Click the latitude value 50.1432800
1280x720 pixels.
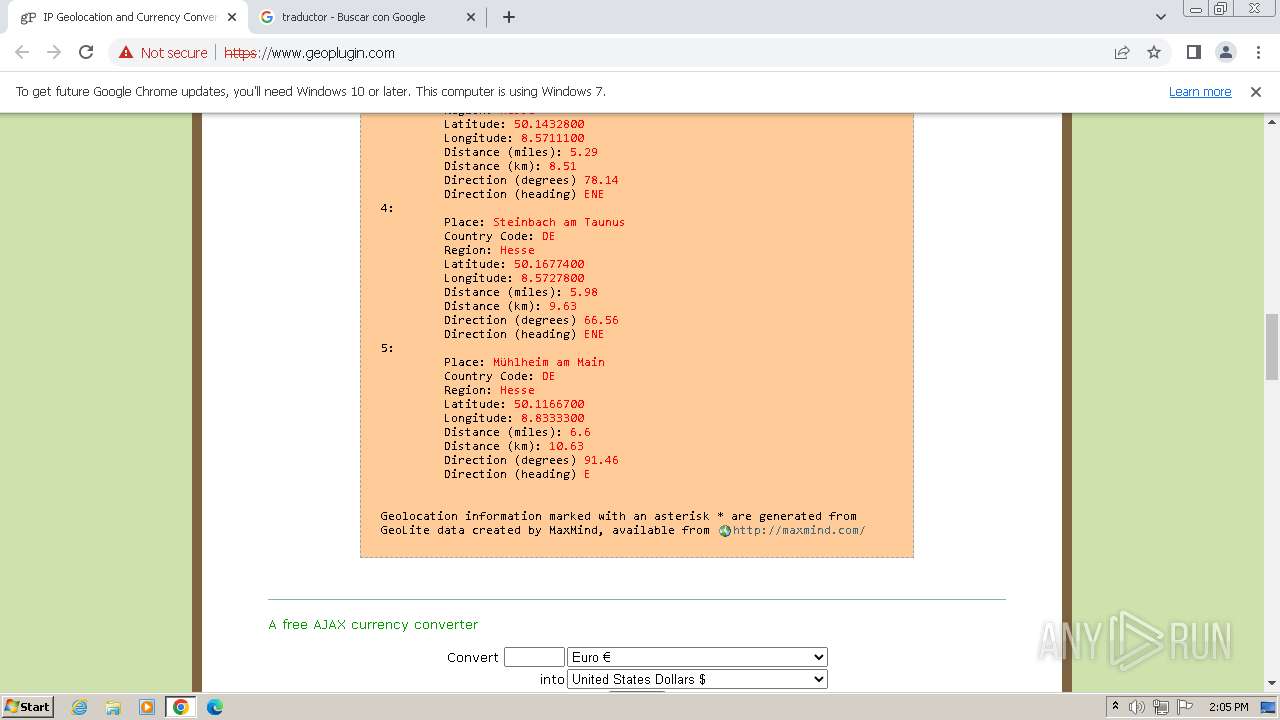[549, 124]
